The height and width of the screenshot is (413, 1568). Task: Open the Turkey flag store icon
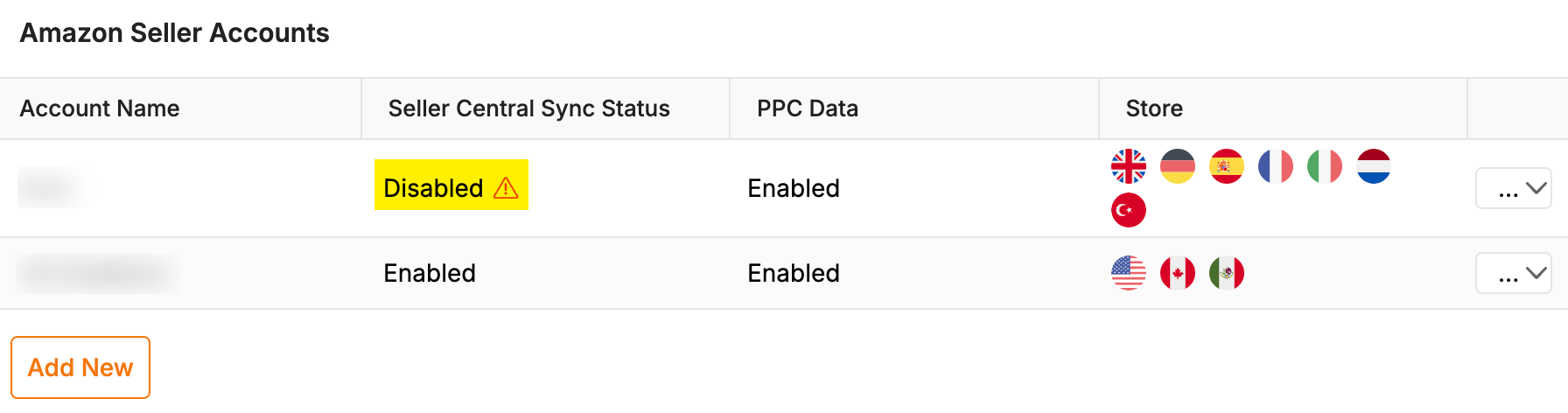(1129, 210)
